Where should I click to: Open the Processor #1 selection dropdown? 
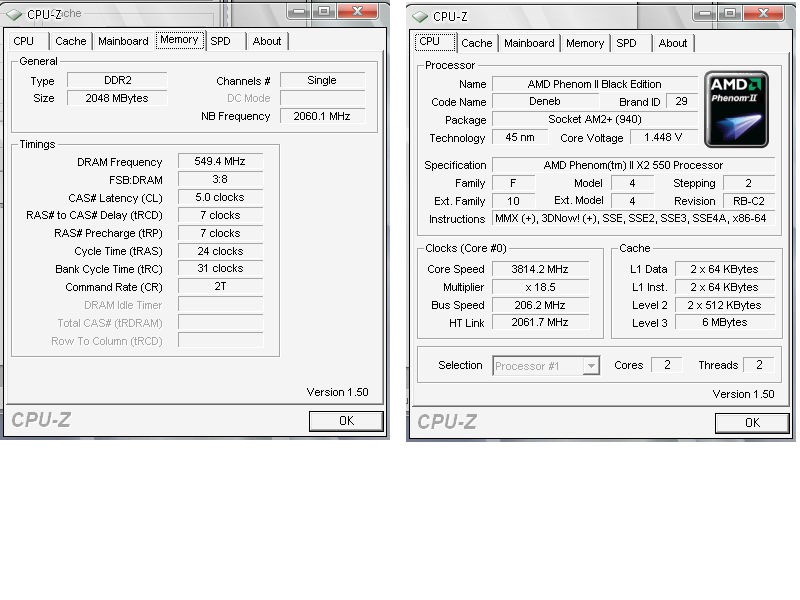(x=546, y=366)
